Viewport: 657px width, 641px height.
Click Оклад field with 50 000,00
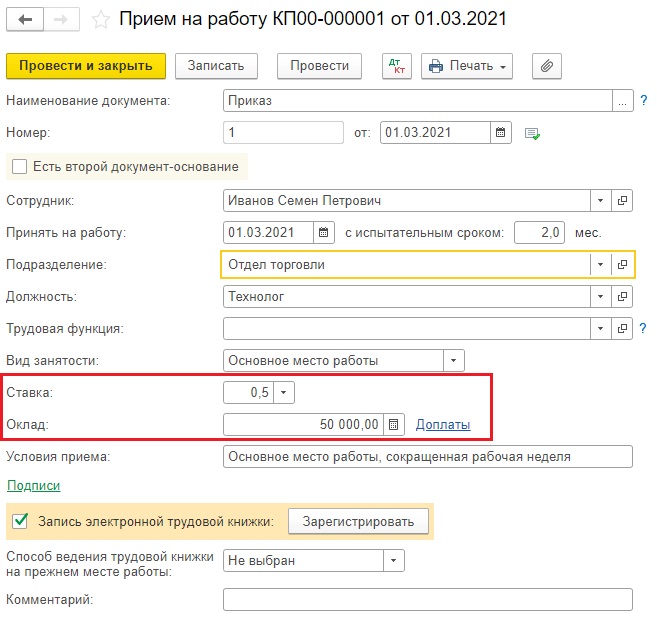[303, 424]
